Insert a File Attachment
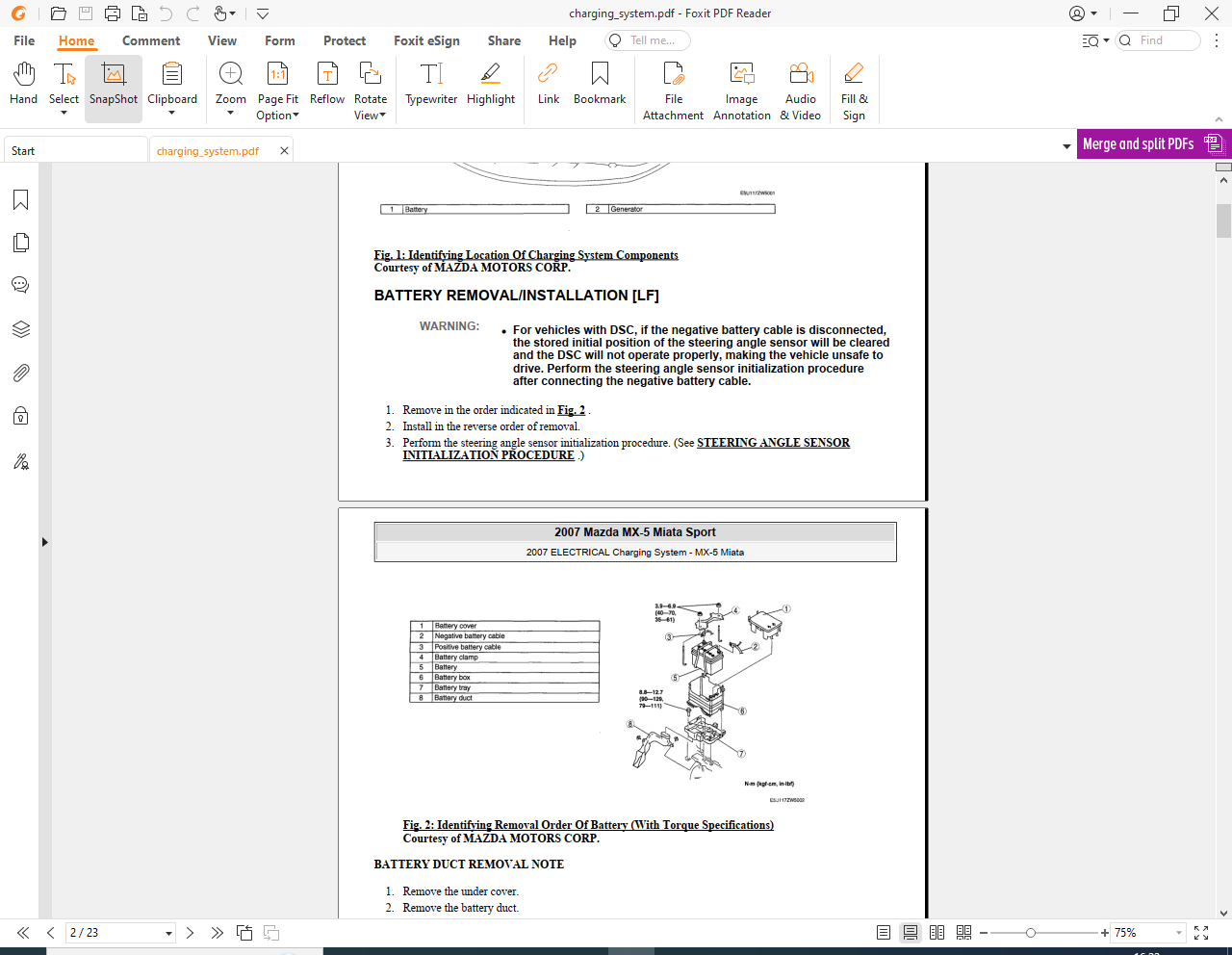 [673, 91]
